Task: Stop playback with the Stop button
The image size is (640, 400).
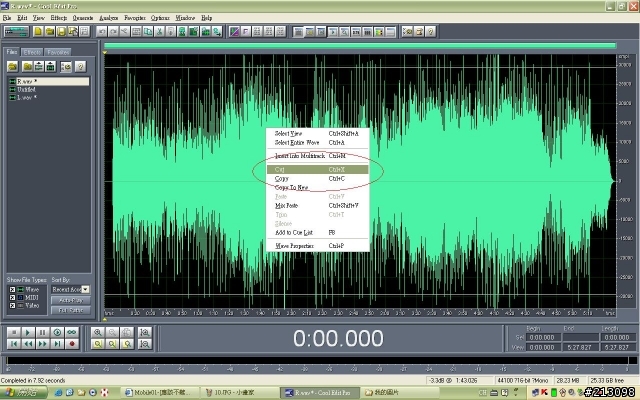Action: [13, 332]
